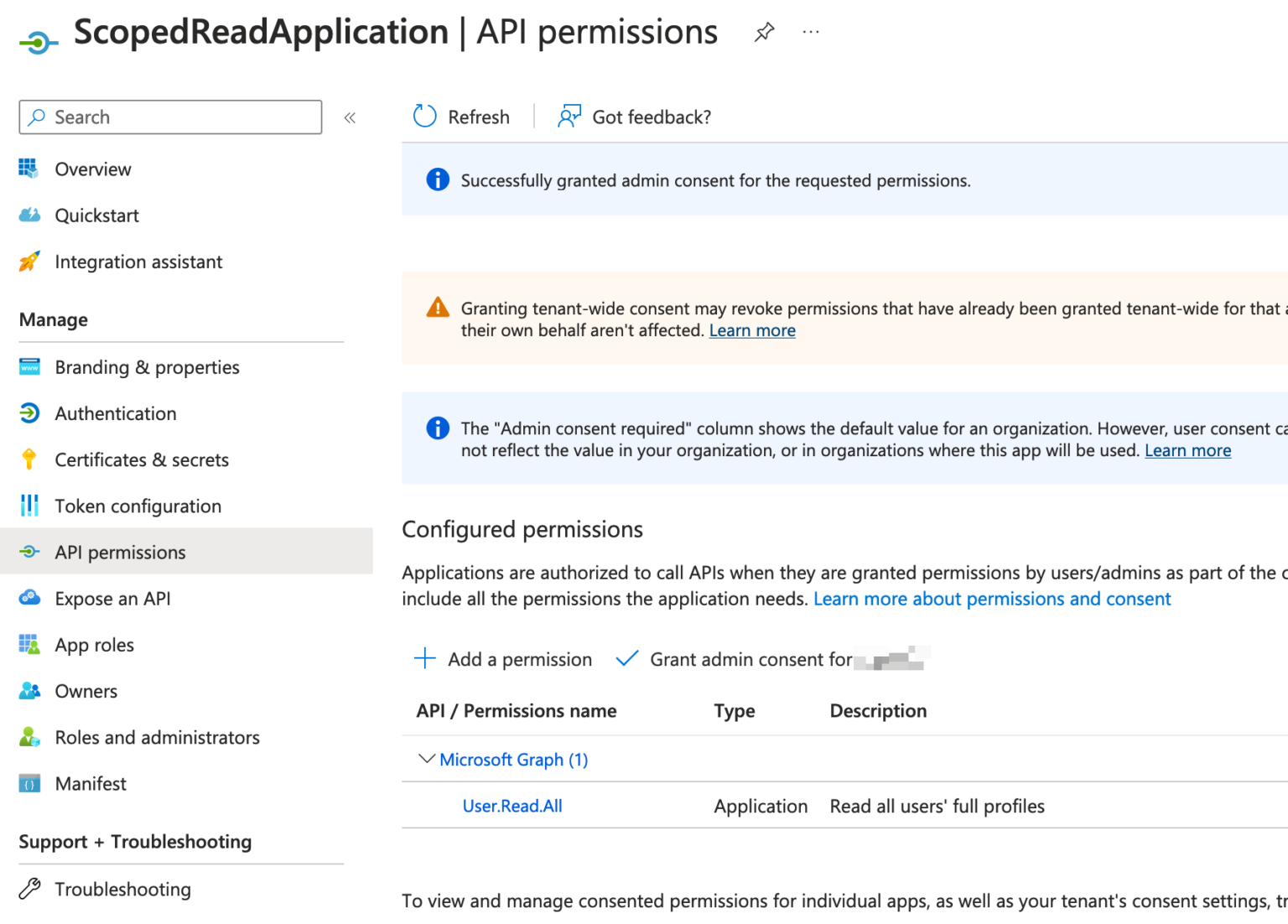
Task: Click into the sidebar Search field
Action: (x=170, y=117)
